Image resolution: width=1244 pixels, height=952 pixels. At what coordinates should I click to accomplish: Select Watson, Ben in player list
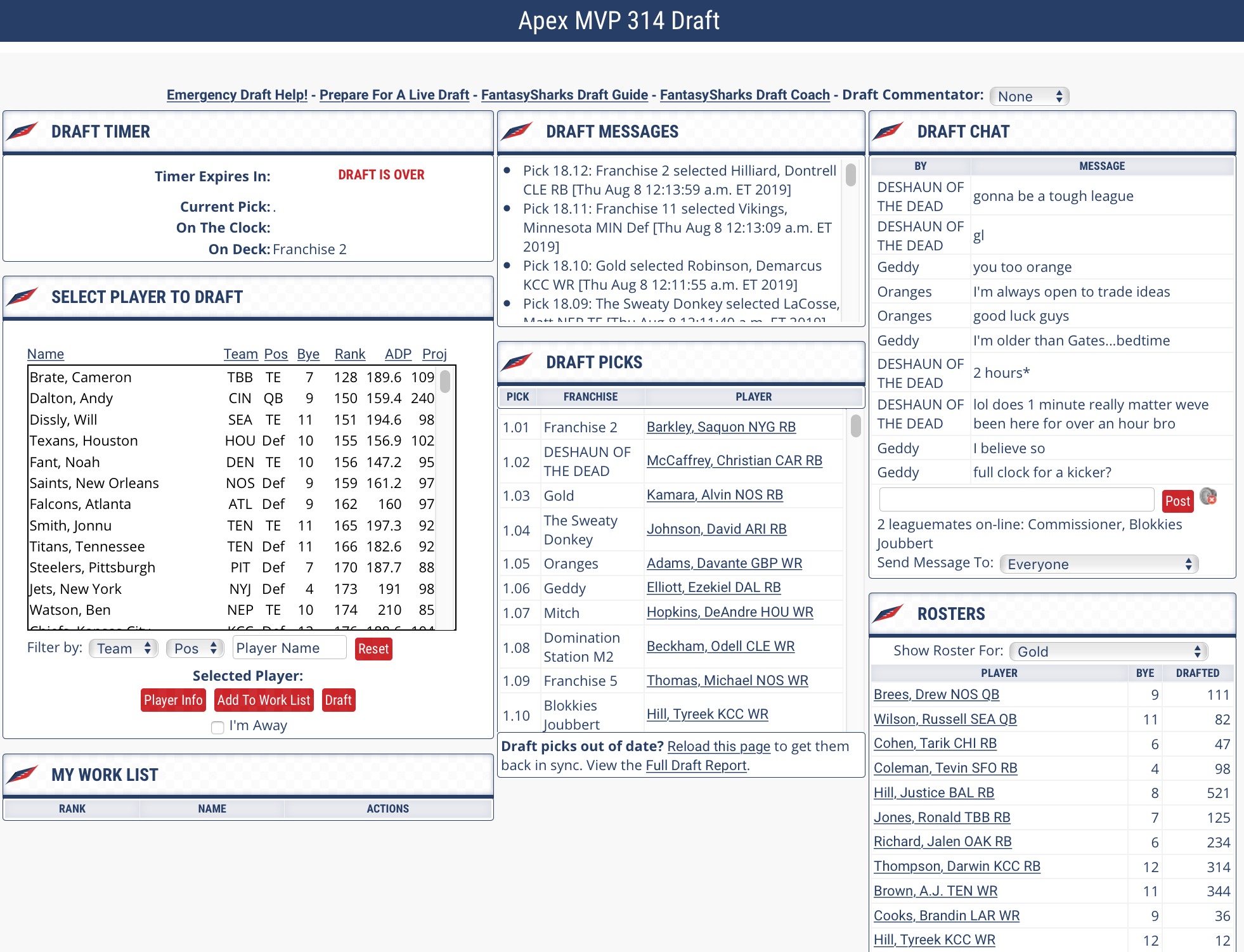(232, 610)
